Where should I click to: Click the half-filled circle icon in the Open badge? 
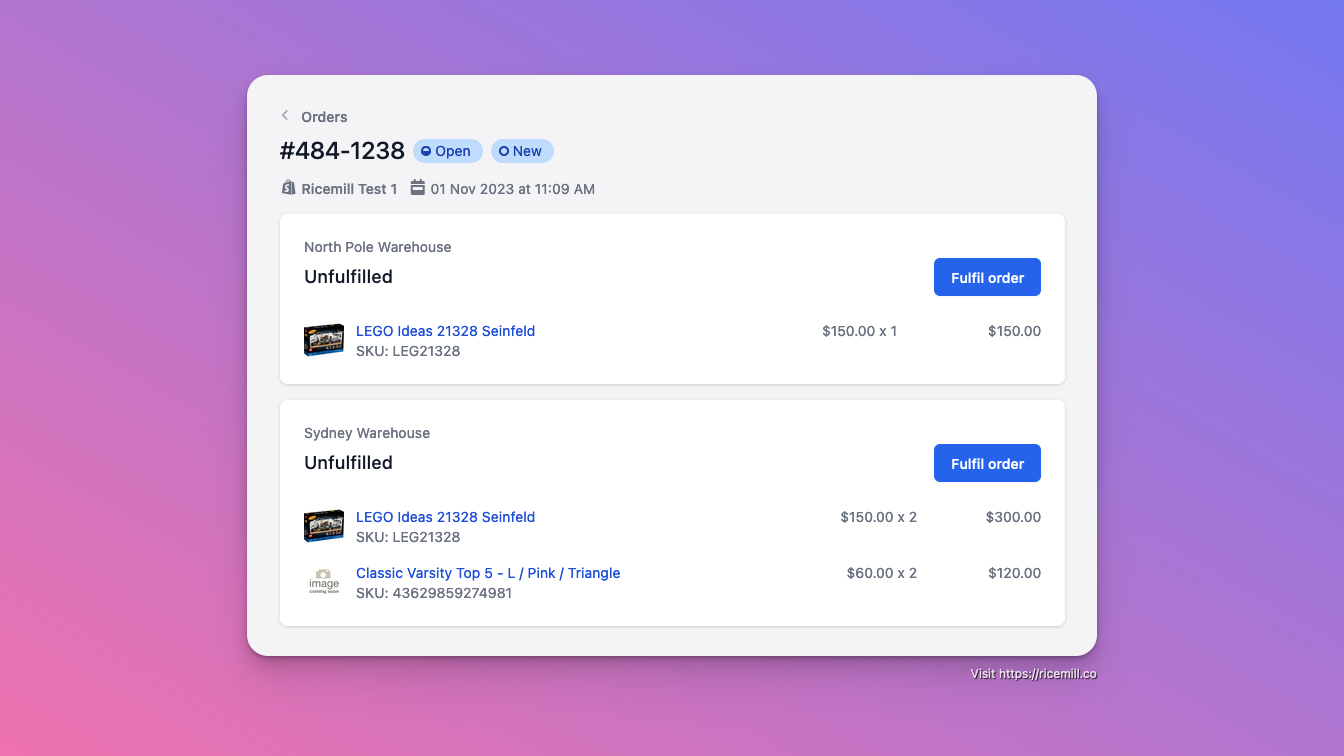click(x=426, y=151)
